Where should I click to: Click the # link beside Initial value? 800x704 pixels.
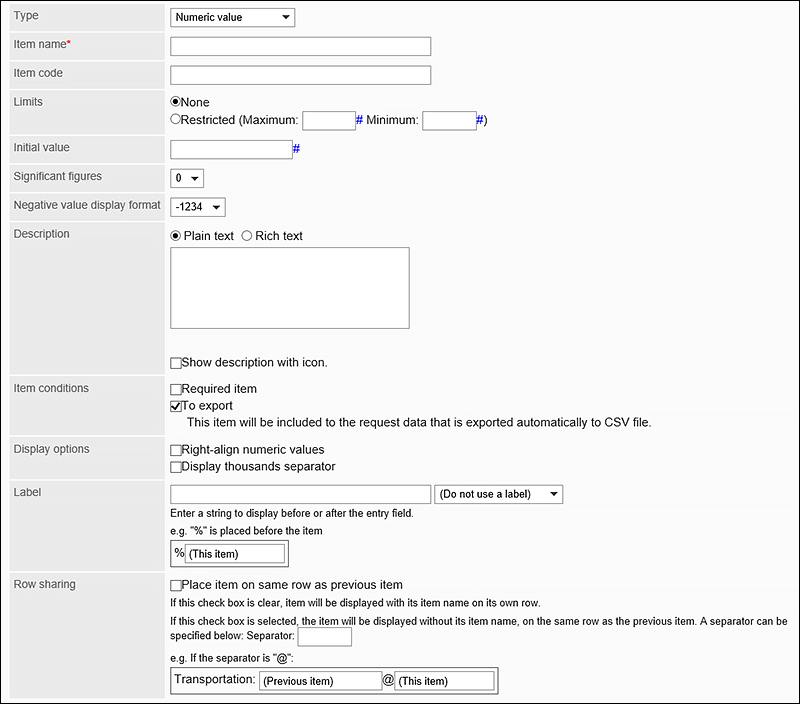[x=296, y=148]
